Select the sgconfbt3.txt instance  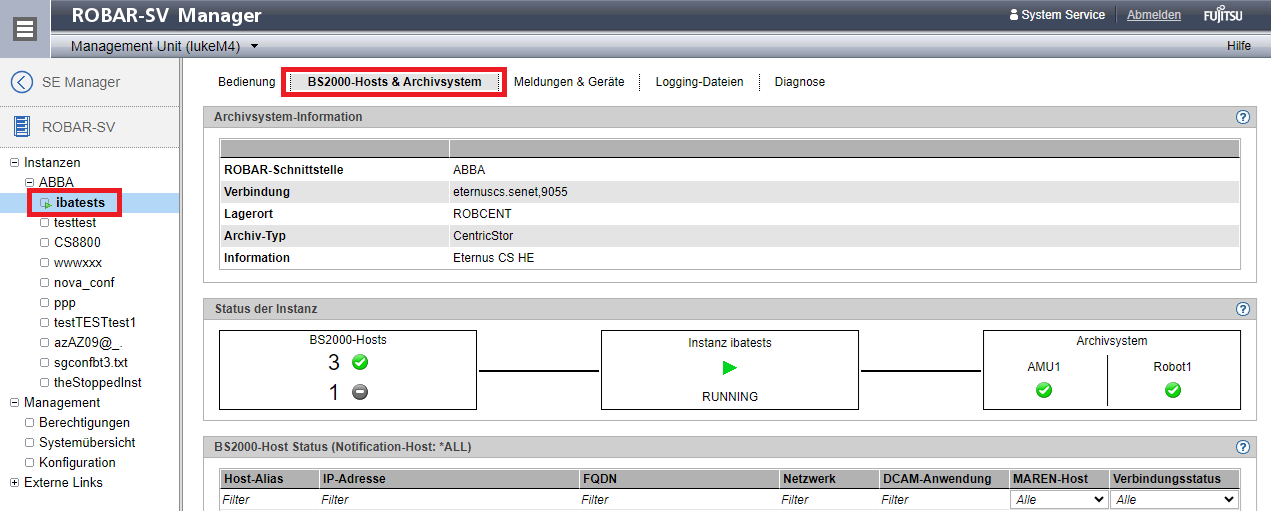91,363
